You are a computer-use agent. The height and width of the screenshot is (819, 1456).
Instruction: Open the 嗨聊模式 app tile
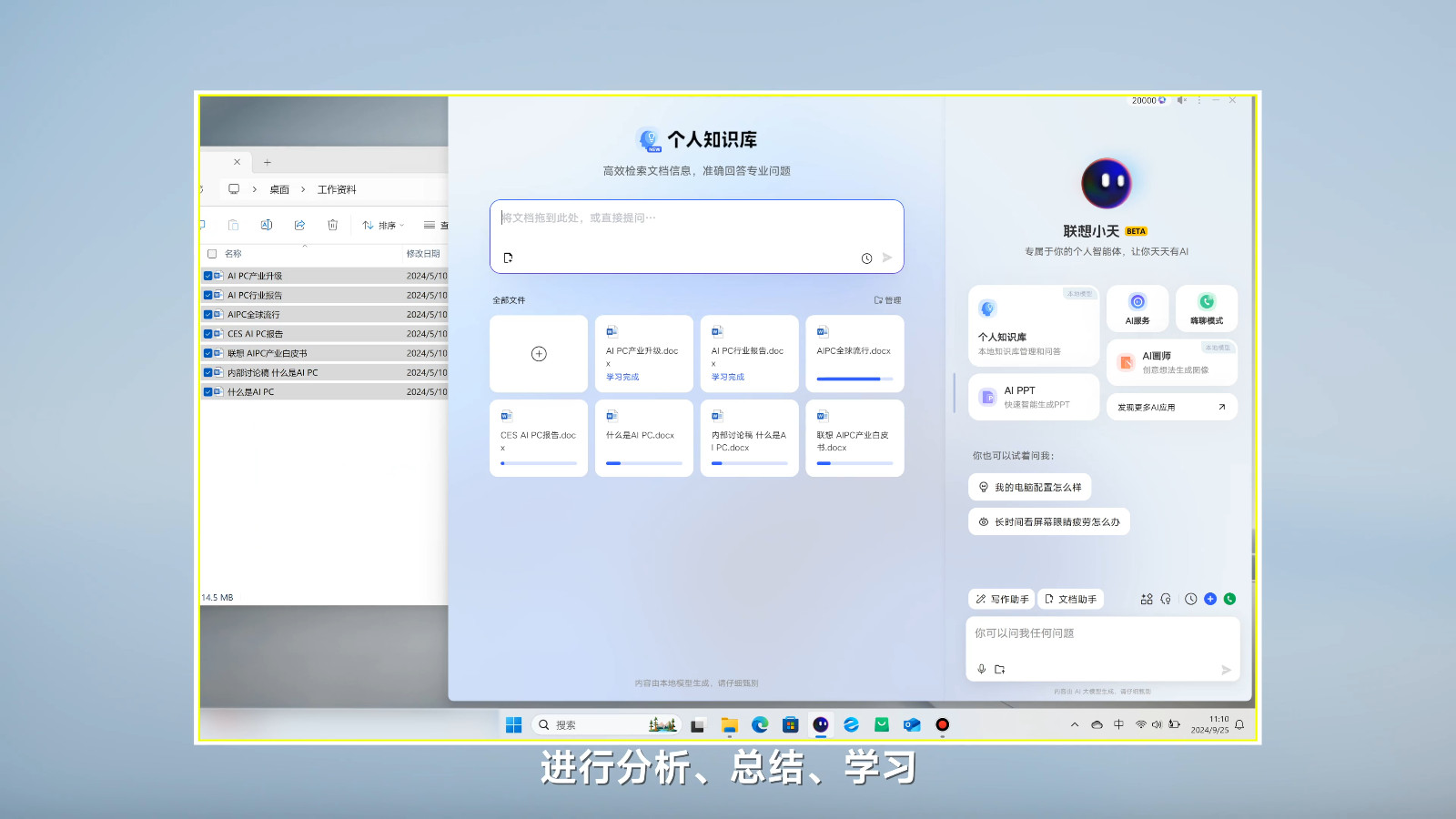(x=1207, y=308)
